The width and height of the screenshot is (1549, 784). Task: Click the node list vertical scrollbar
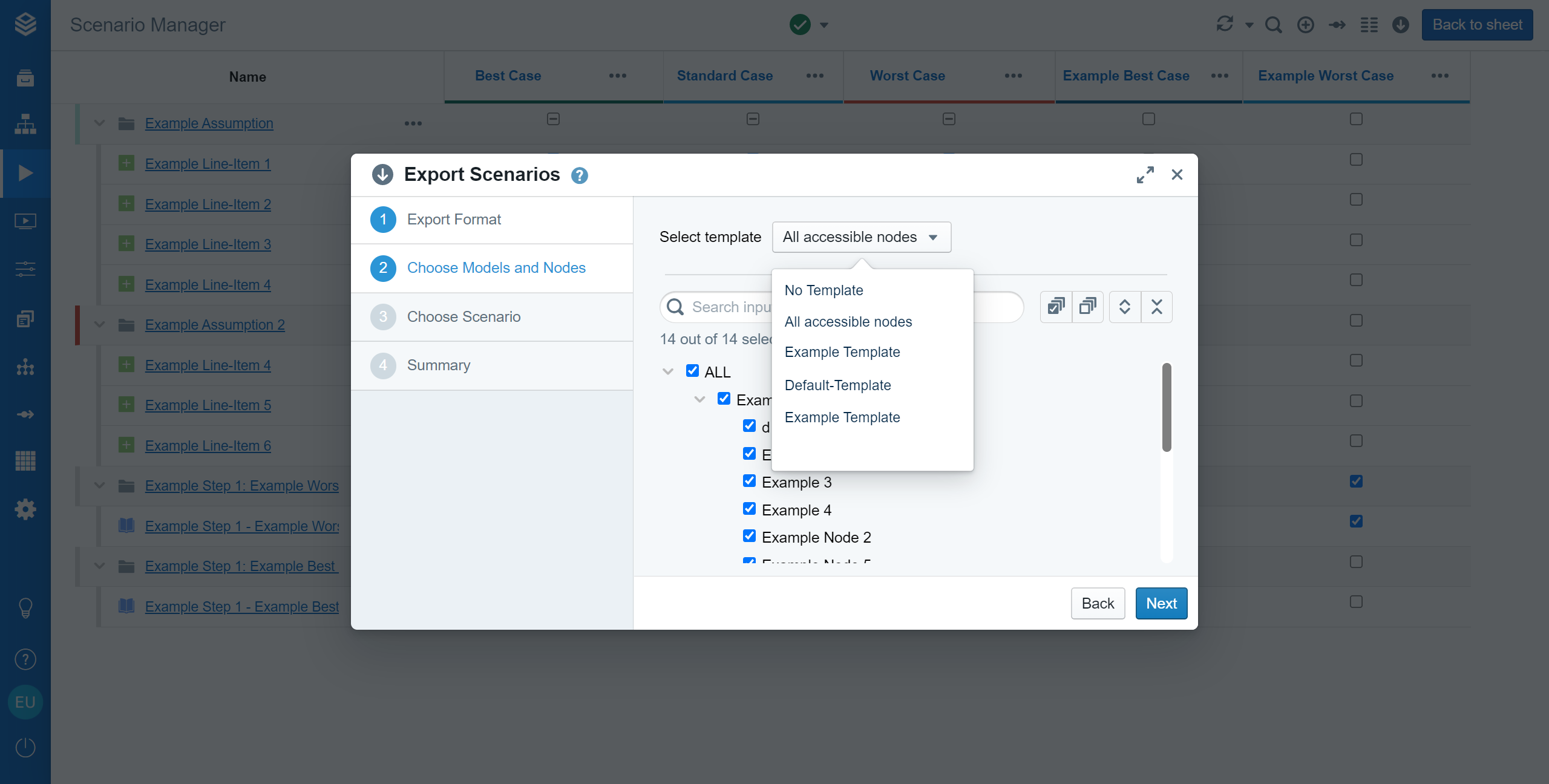1166,407
